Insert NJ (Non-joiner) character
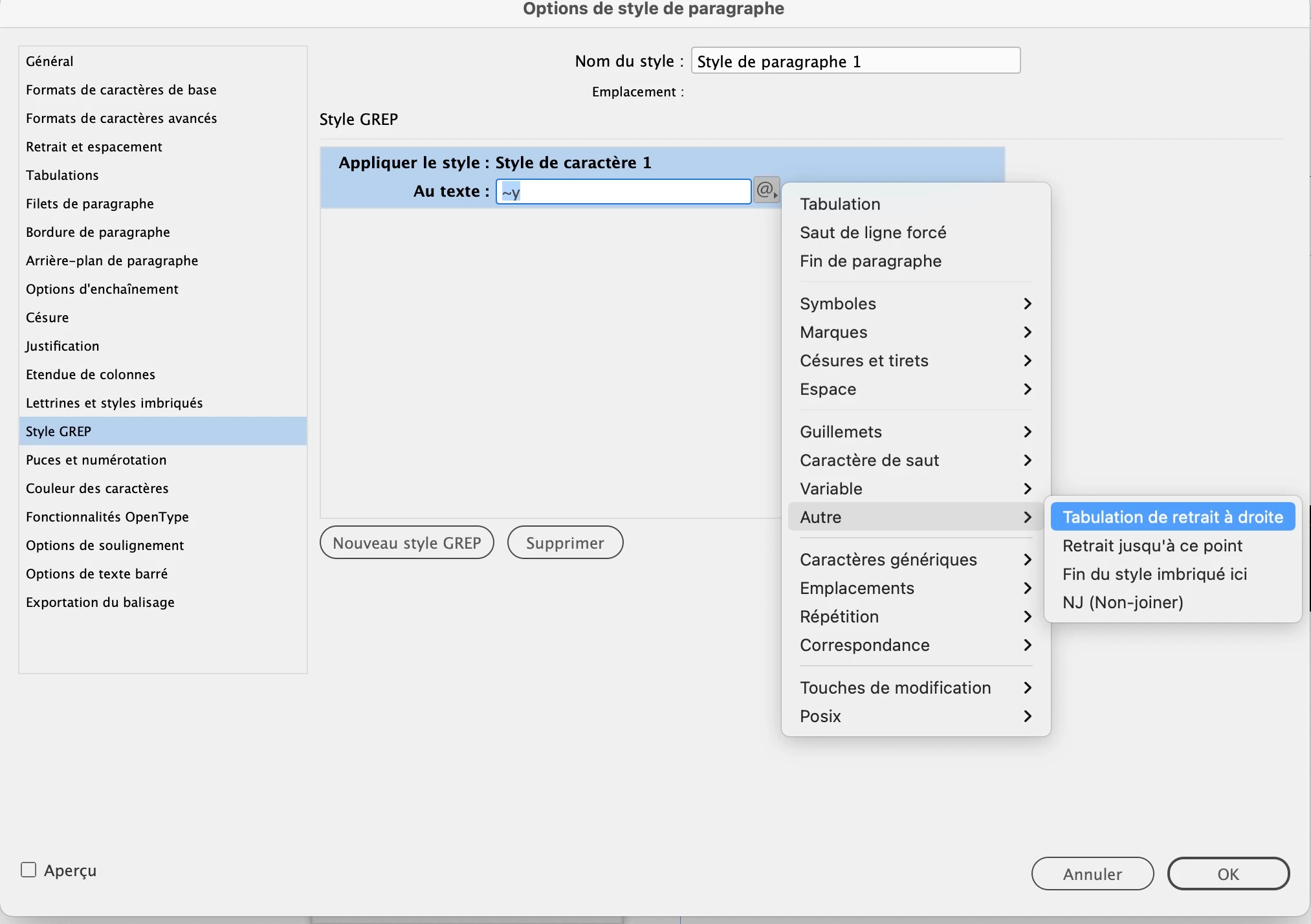This screenshot has height=924, width=1311. pos(1122,602)
